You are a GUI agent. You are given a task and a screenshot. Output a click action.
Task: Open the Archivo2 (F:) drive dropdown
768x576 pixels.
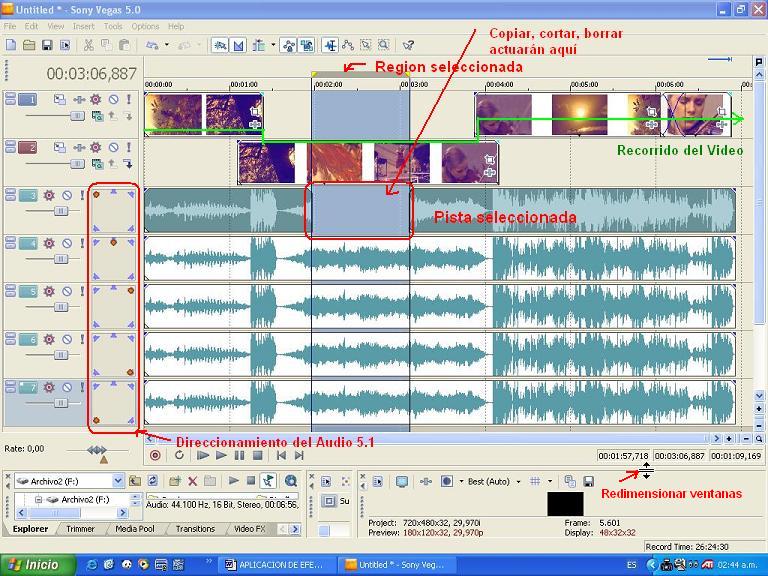[118, 481]
